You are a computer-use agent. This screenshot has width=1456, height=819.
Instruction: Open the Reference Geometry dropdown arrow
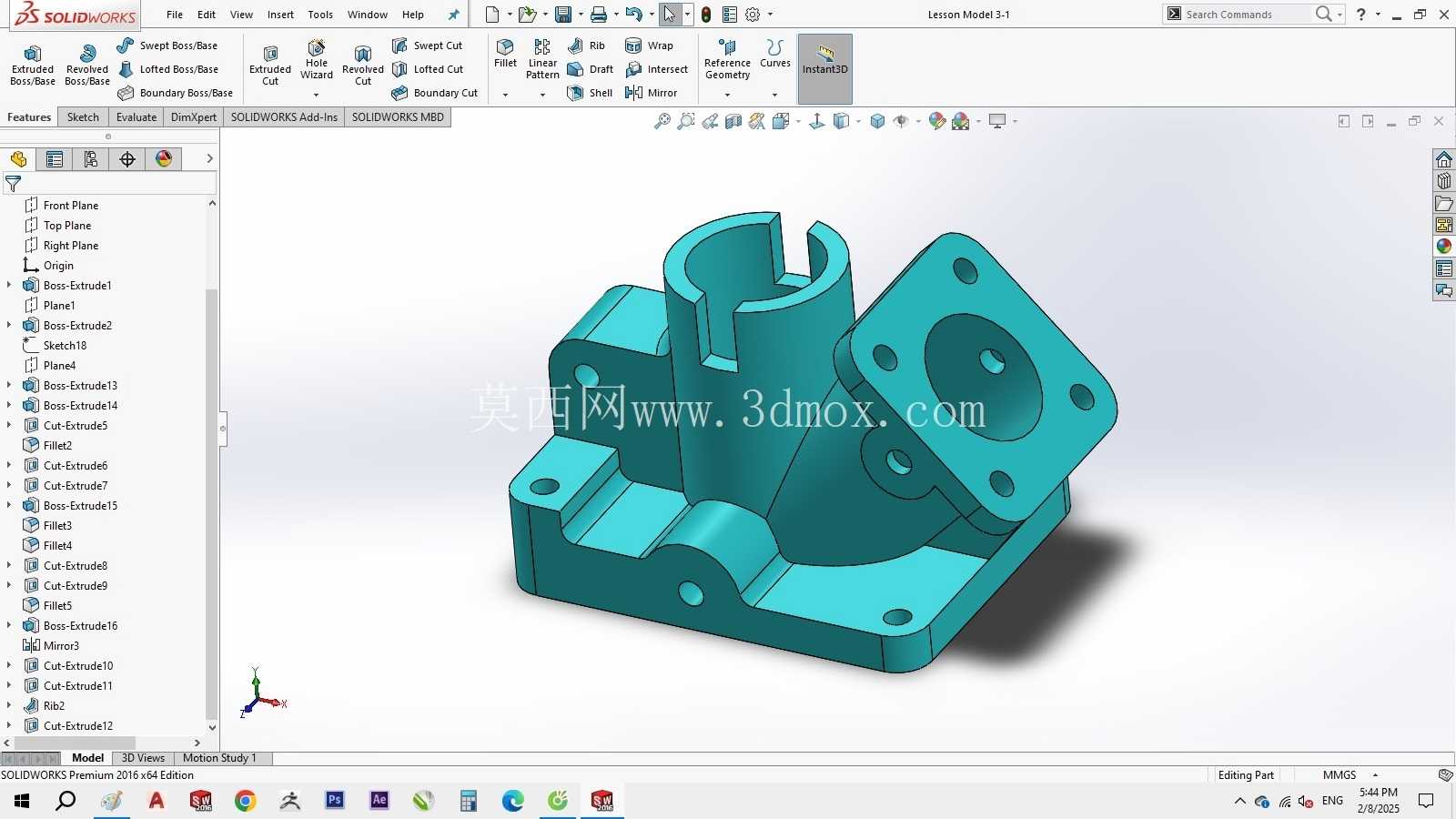(727, 95)
